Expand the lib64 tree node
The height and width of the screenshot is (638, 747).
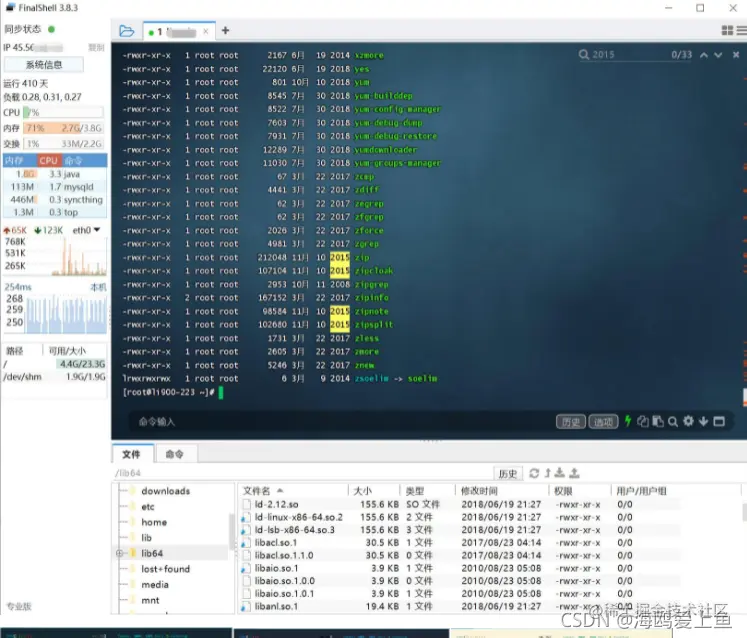pos(119,553)
